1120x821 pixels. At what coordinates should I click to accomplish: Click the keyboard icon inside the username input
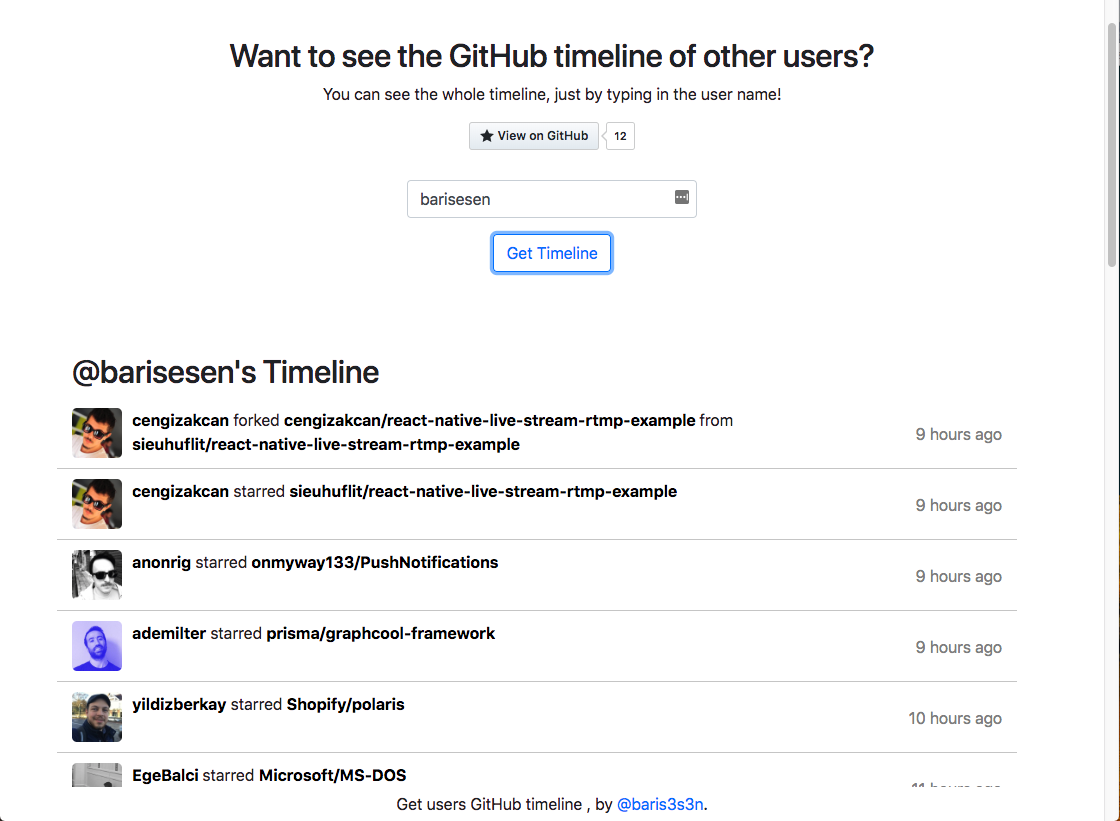pyautogui.click(x=681, y=198)
